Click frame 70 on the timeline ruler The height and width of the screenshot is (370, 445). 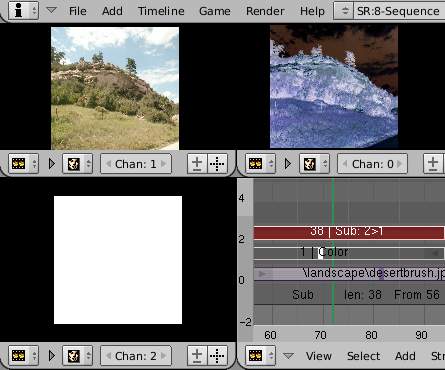[320, 335]
